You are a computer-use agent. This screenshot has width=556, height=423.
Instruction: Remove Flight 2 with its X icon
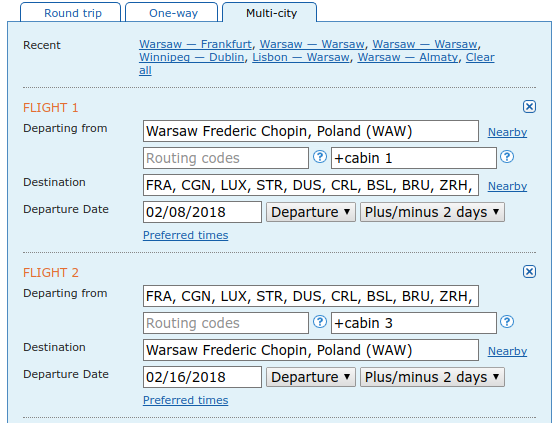tap(529, 272)
